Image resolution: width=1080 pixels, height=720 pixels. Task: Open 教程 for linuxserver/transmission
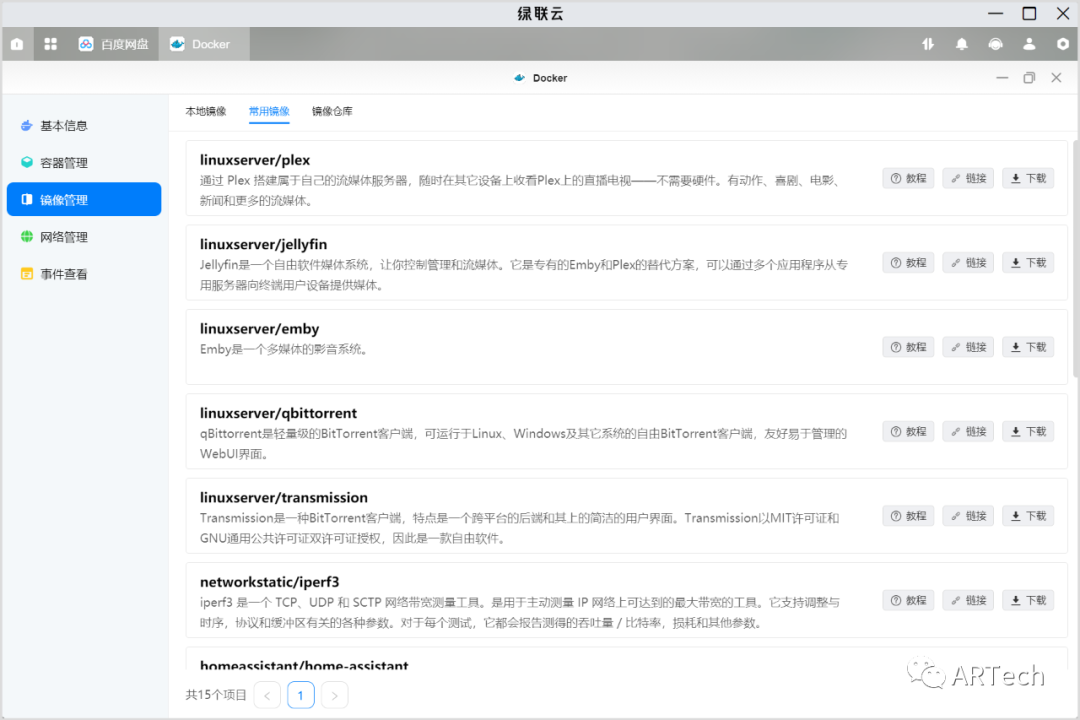coord(908,516)
